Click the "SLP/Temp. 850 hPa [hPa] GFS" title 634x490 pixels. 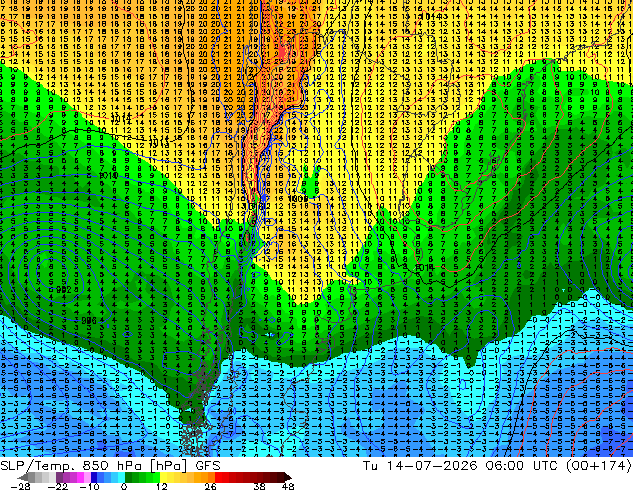110,466
